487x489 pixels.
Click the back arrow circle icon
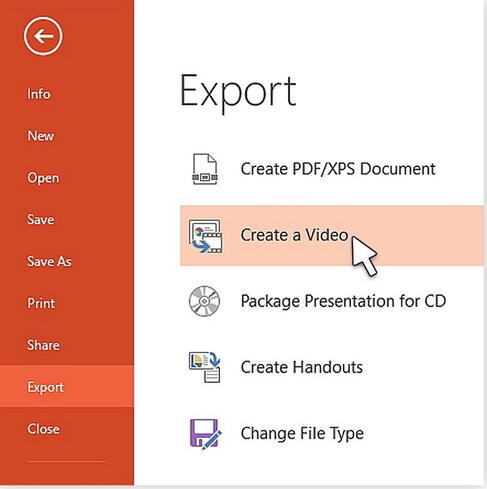tap(43, 36)
